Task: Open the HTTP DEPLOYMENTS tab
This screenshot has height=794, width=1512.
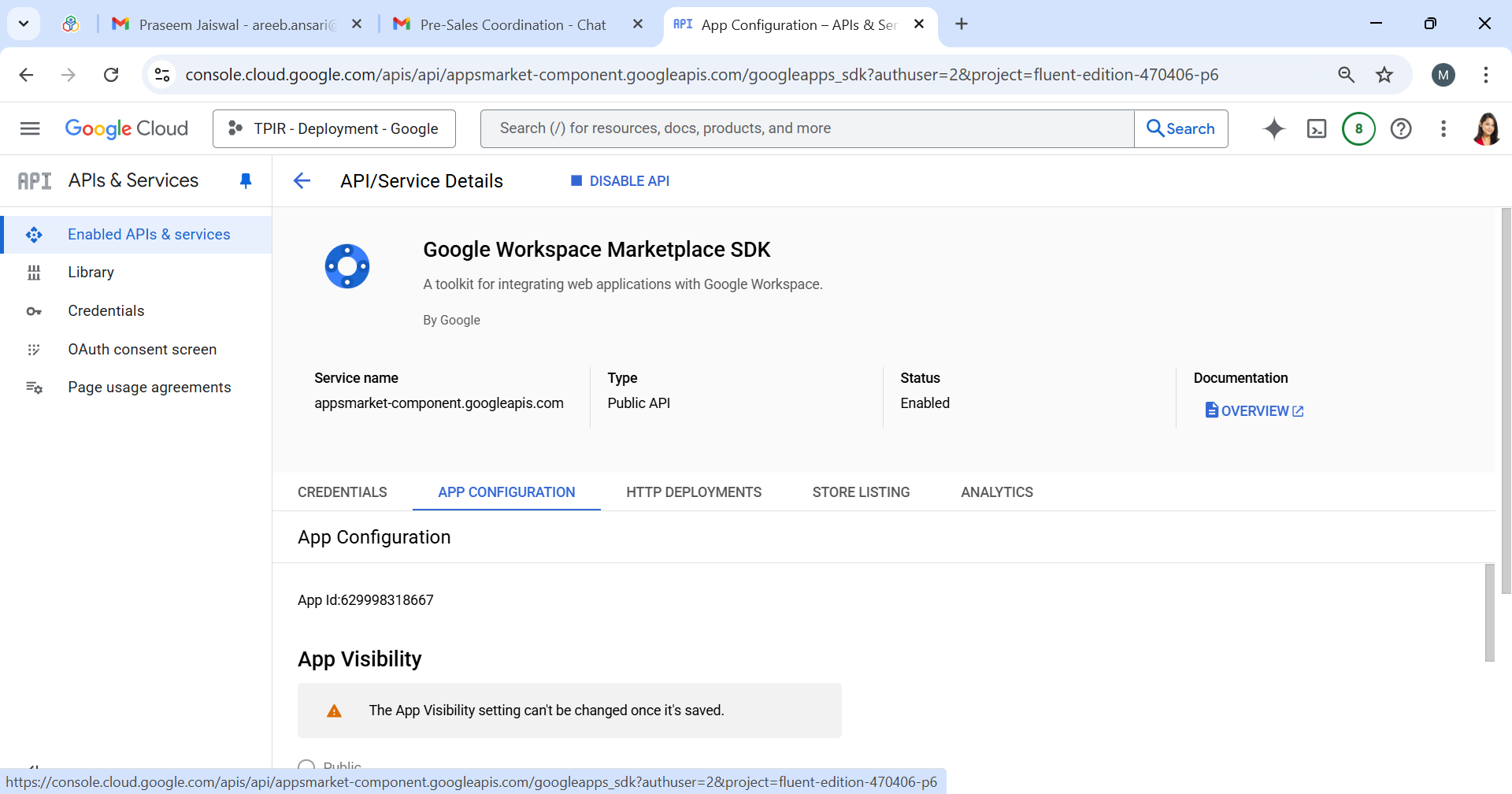Action: pos(694,492)
